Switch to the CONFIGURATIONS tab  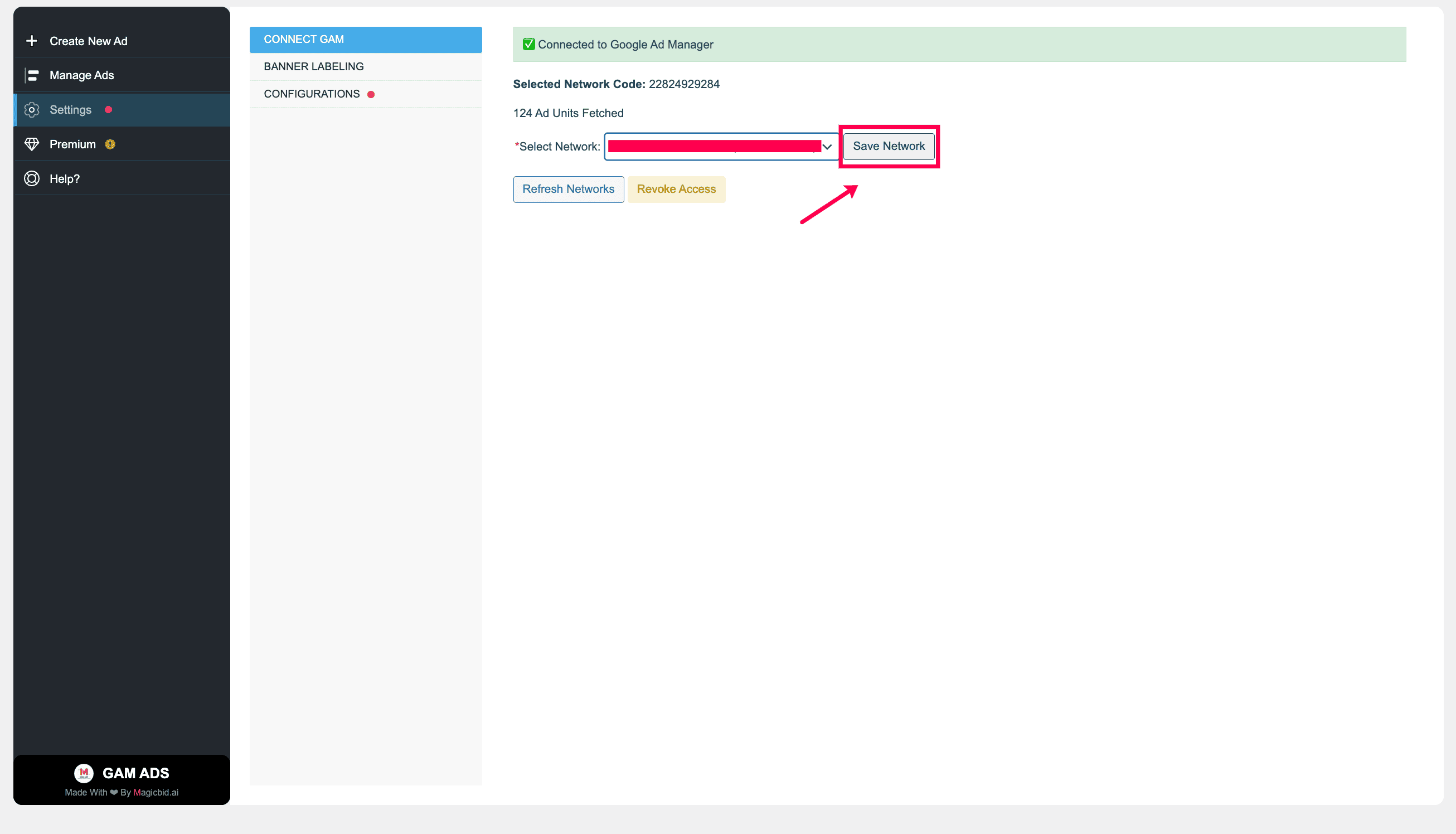(x=366, y=94)
